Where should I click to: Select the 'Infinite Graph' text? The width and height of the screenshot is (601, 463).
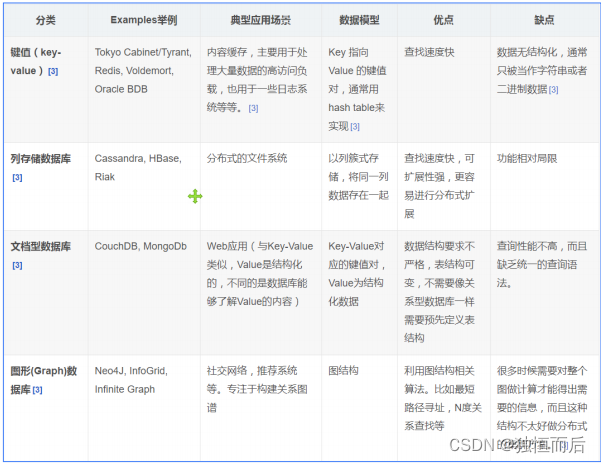tap(125, 389)
